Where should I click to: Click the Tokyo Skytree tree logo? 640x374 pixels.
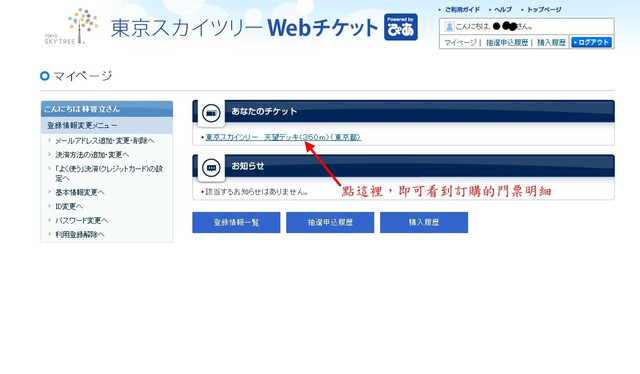click(x=71, y=27)
